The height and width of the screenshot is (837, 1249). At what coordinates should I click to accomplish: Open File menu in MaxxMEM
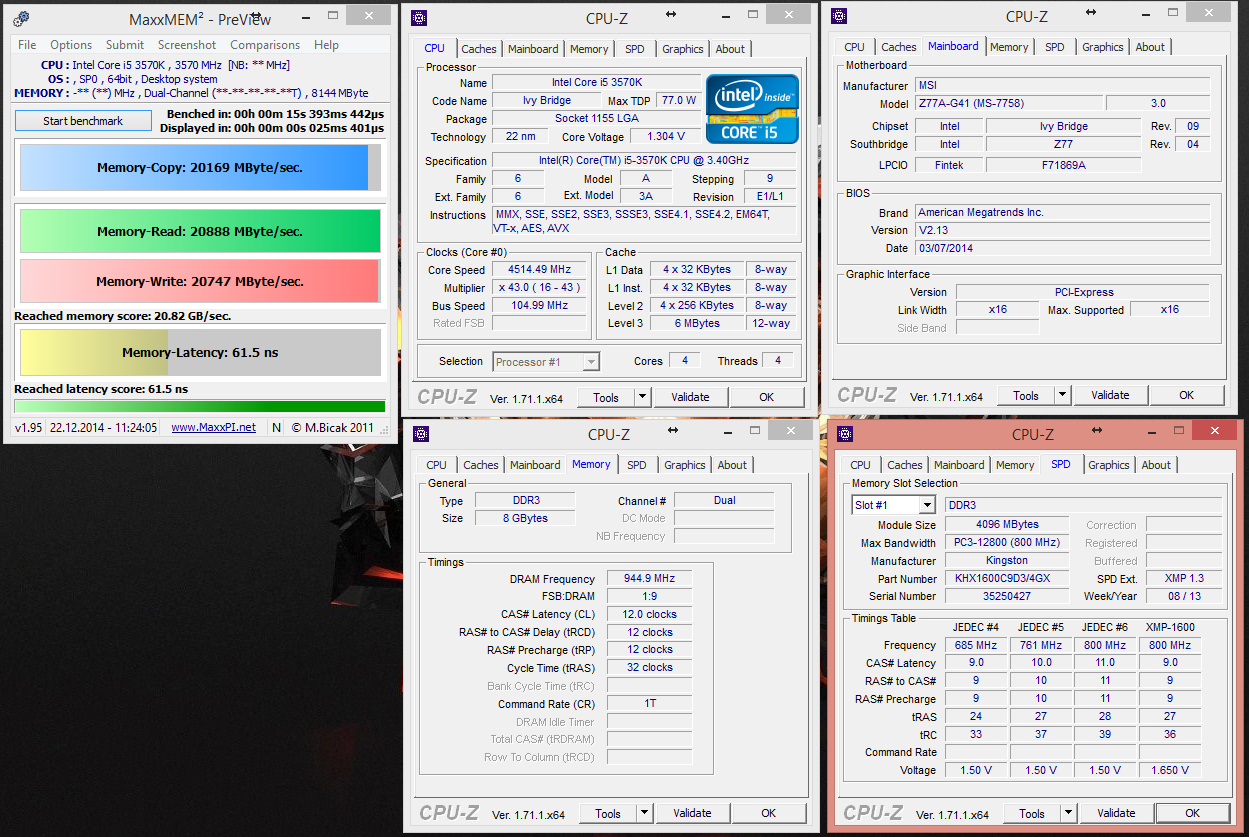click(27, 45)
